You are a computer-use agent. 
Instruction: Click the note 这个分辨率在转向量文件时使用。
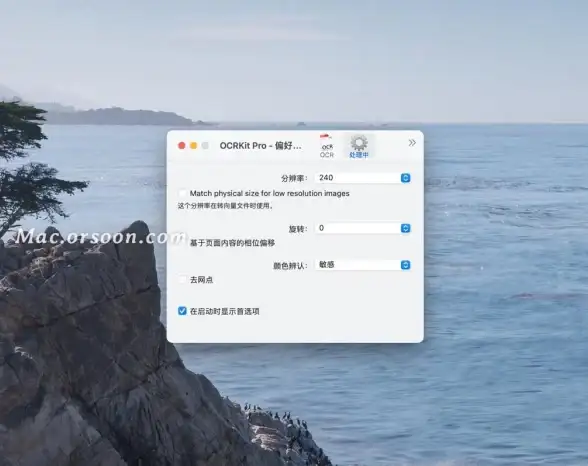click(226, 206)
